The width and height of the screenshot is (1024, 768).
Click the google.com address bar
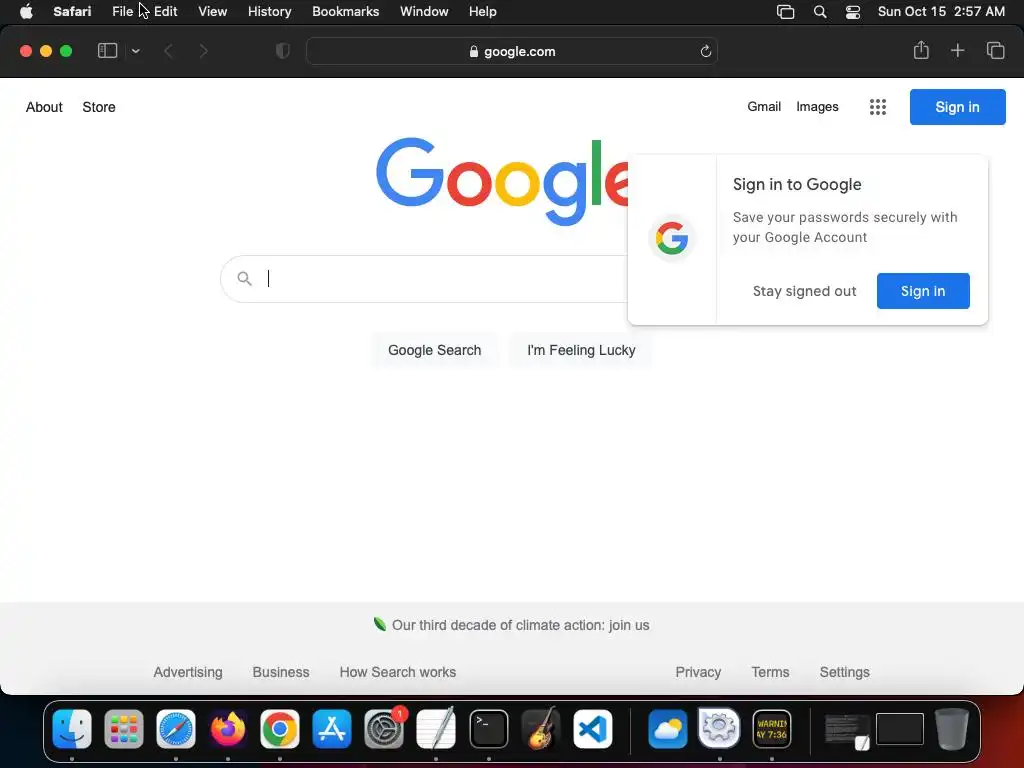512,52
